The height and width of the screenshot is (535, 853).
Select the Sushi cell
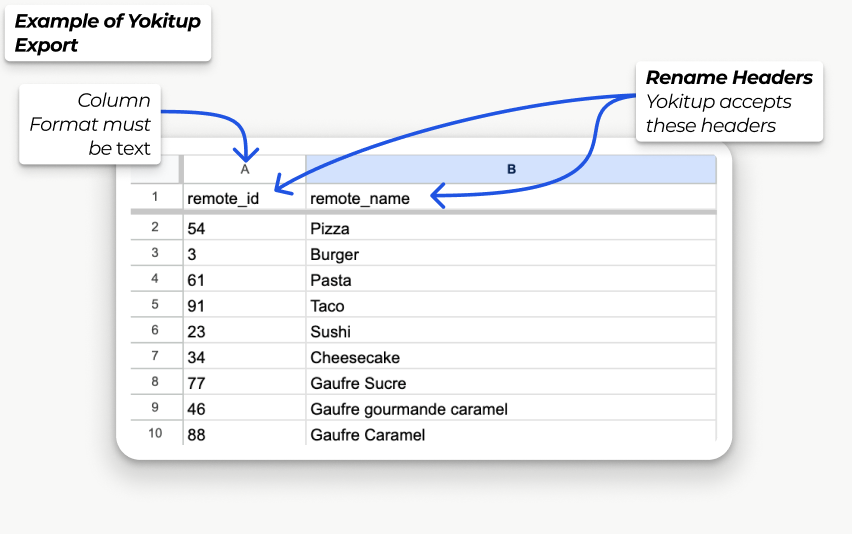[x=511, y=332]
